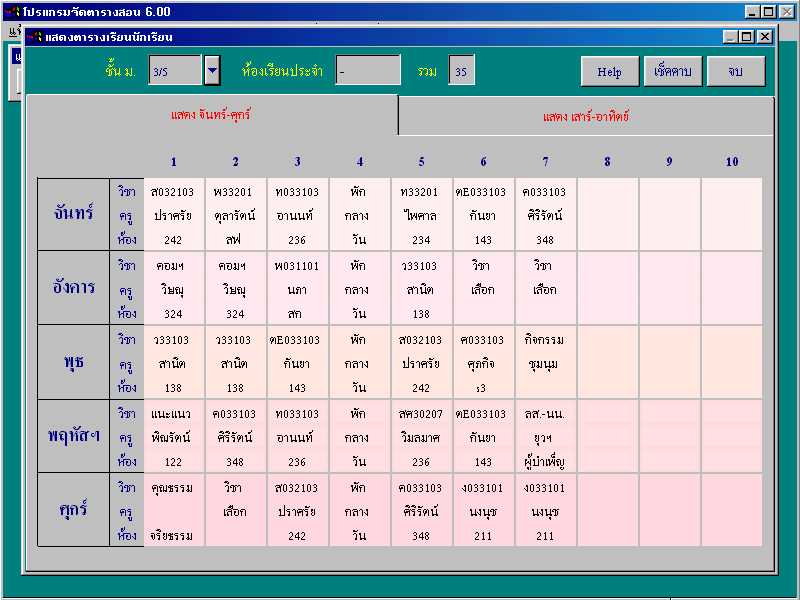This screenshot has height=600, width=800.
Task: Click the Help button
Action: coord(610,71)
